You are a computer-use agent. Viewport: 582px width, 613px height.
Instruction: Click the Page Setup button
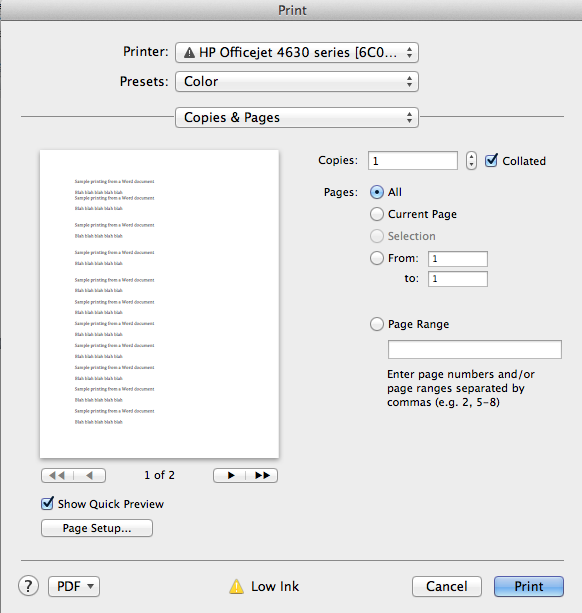[x=97, y=528]
